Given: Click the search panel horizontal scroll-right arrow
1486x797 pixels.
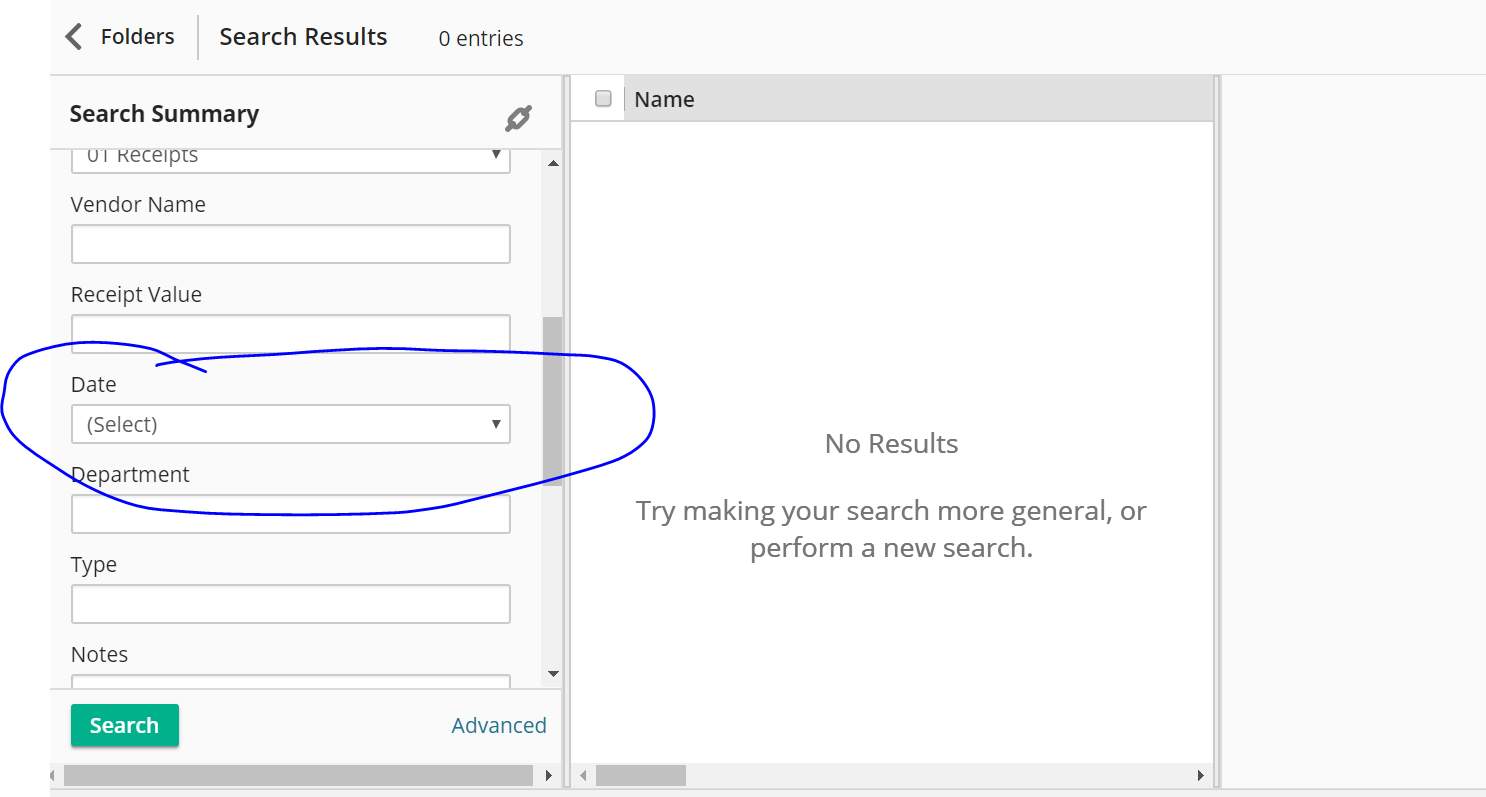Looking at the screenshot, I should [548, 775].
